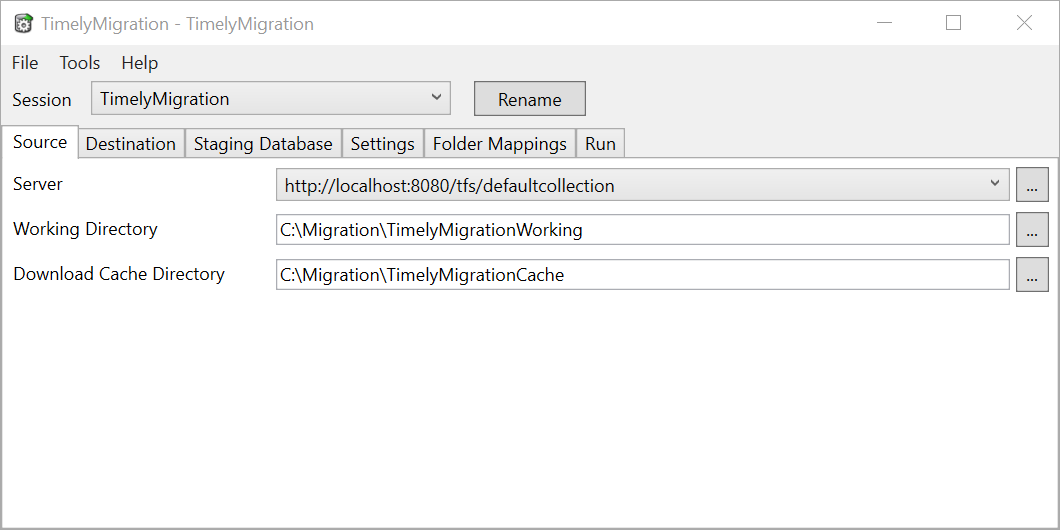Switch to the Destination tab

[131, 143]
